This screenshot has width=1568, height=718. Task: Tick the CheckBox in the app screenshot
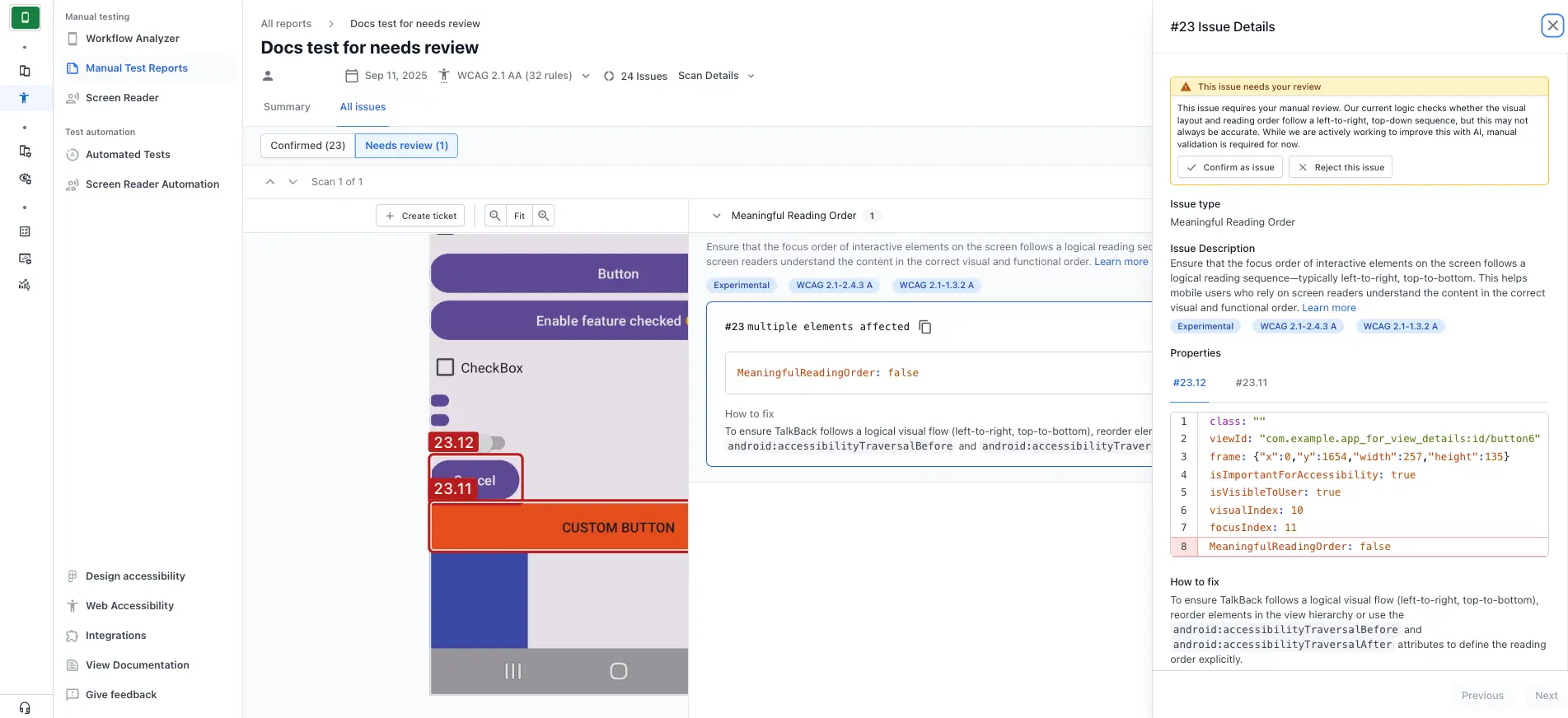coord(445,367)
